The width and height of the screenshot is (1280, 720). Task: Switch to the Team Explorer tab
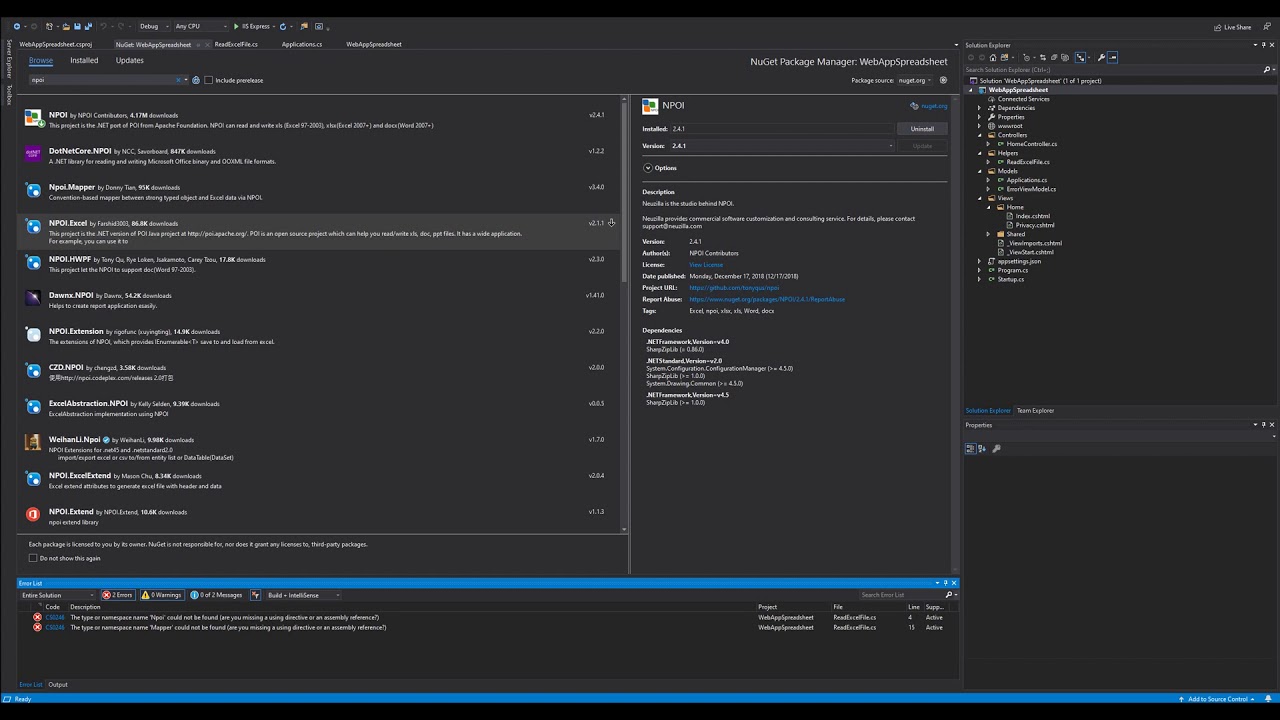pyautogui.click(x=1035, y=411)
